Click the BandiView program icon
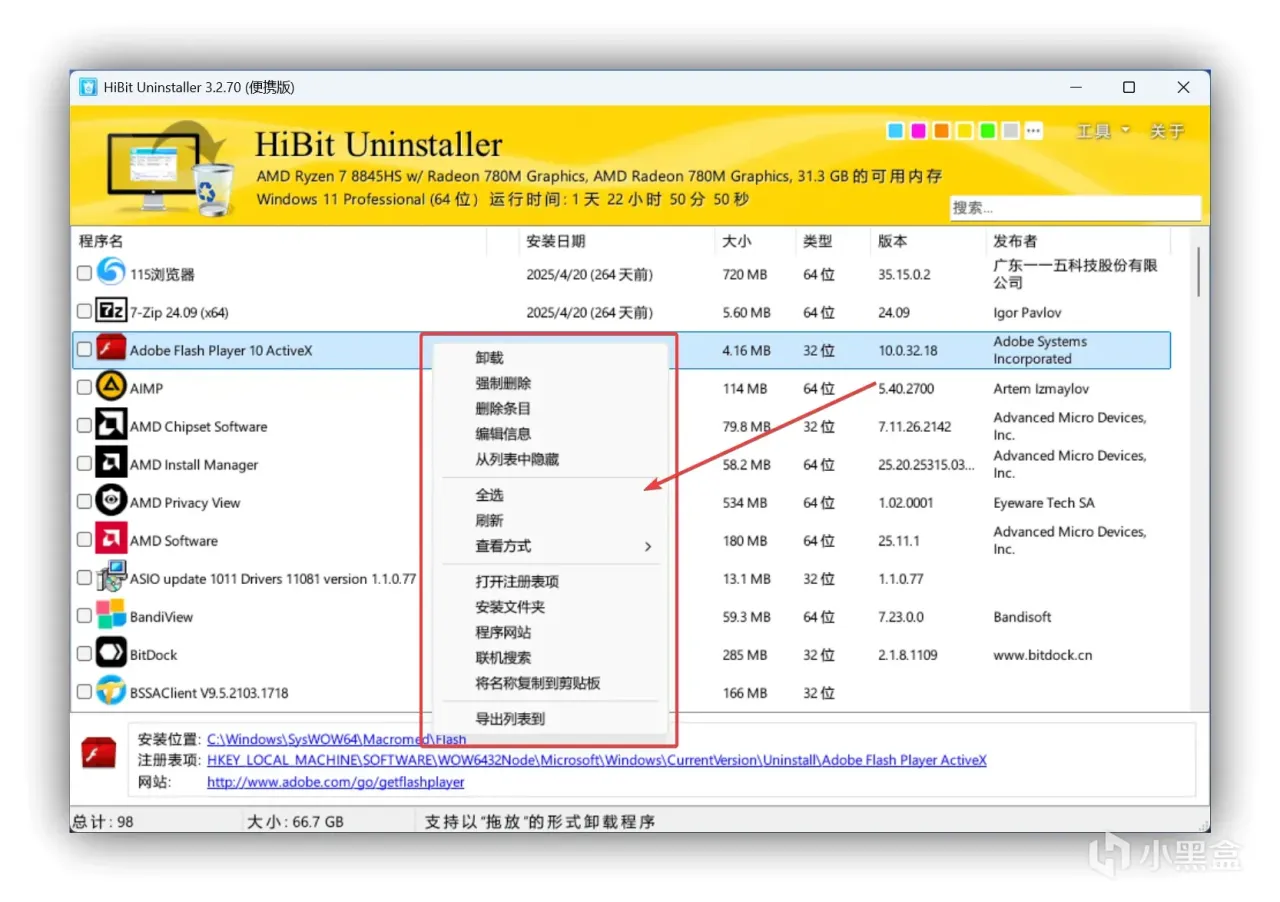 pos(111,616)
